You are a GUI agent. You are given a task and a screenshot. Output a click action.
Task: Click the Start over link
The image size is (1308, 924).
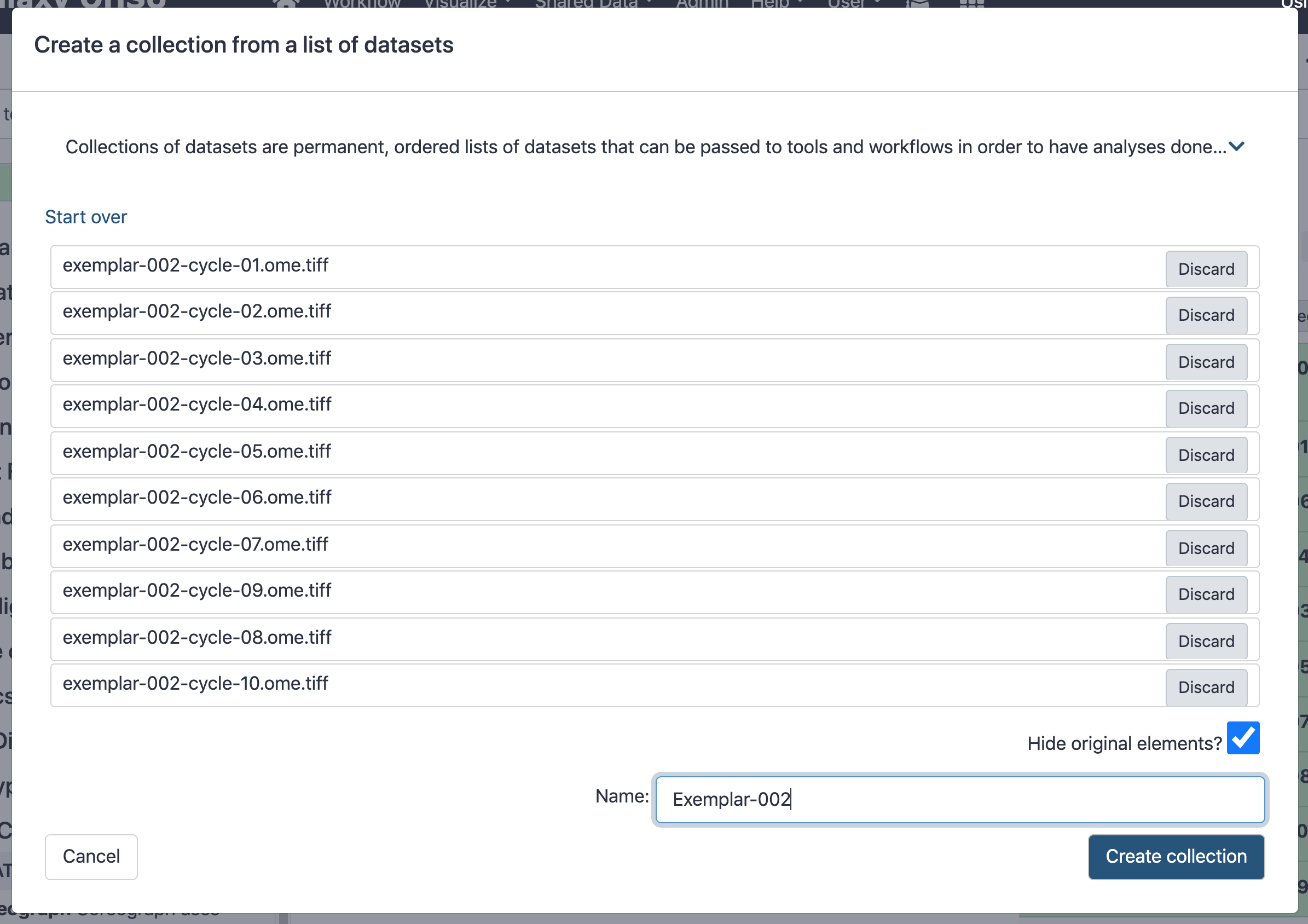86,217
